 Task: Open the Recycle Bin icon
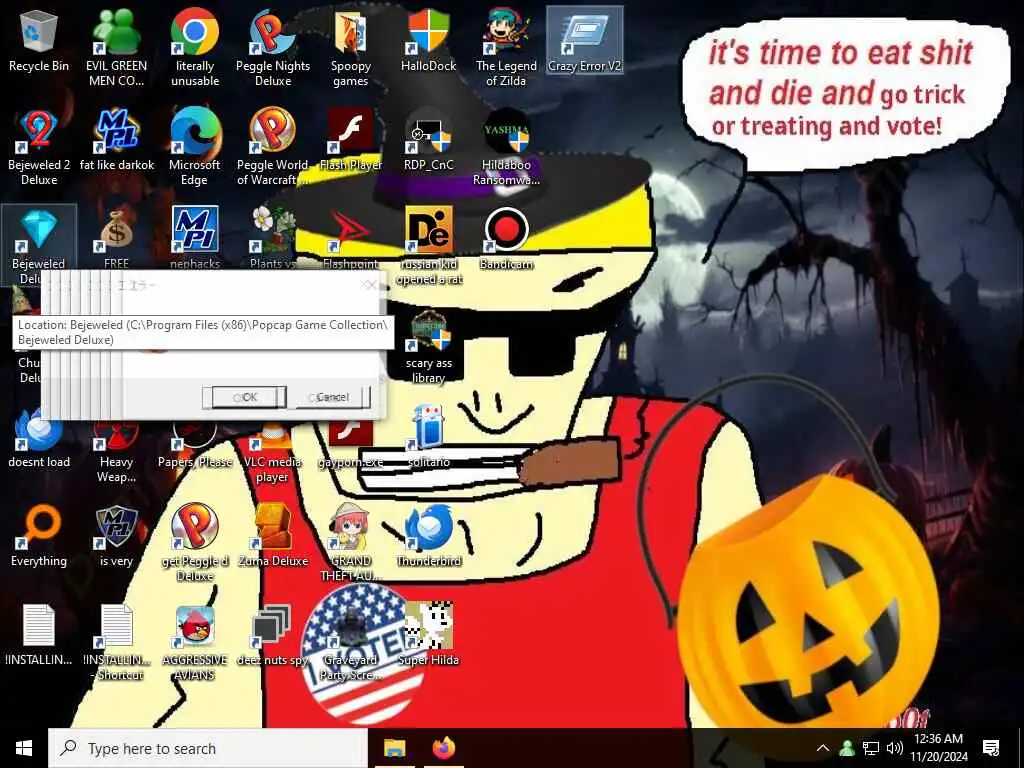[x=39, y=41]
